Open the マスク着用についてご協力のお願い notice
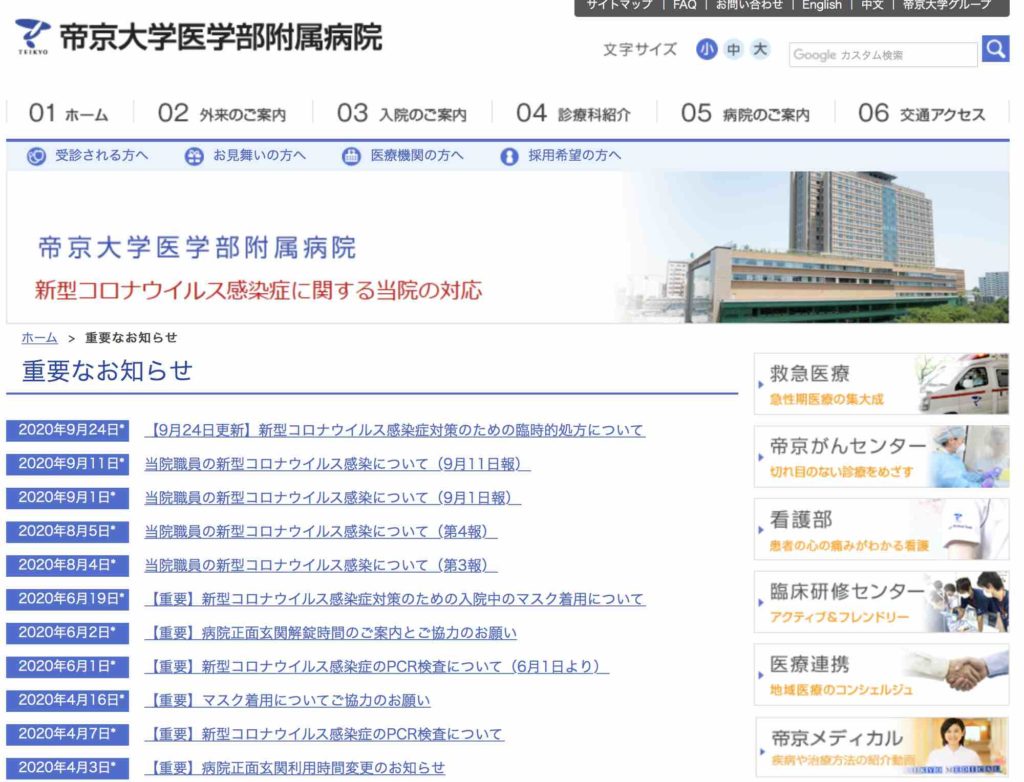1024x782 pixels. pos(288,700)
